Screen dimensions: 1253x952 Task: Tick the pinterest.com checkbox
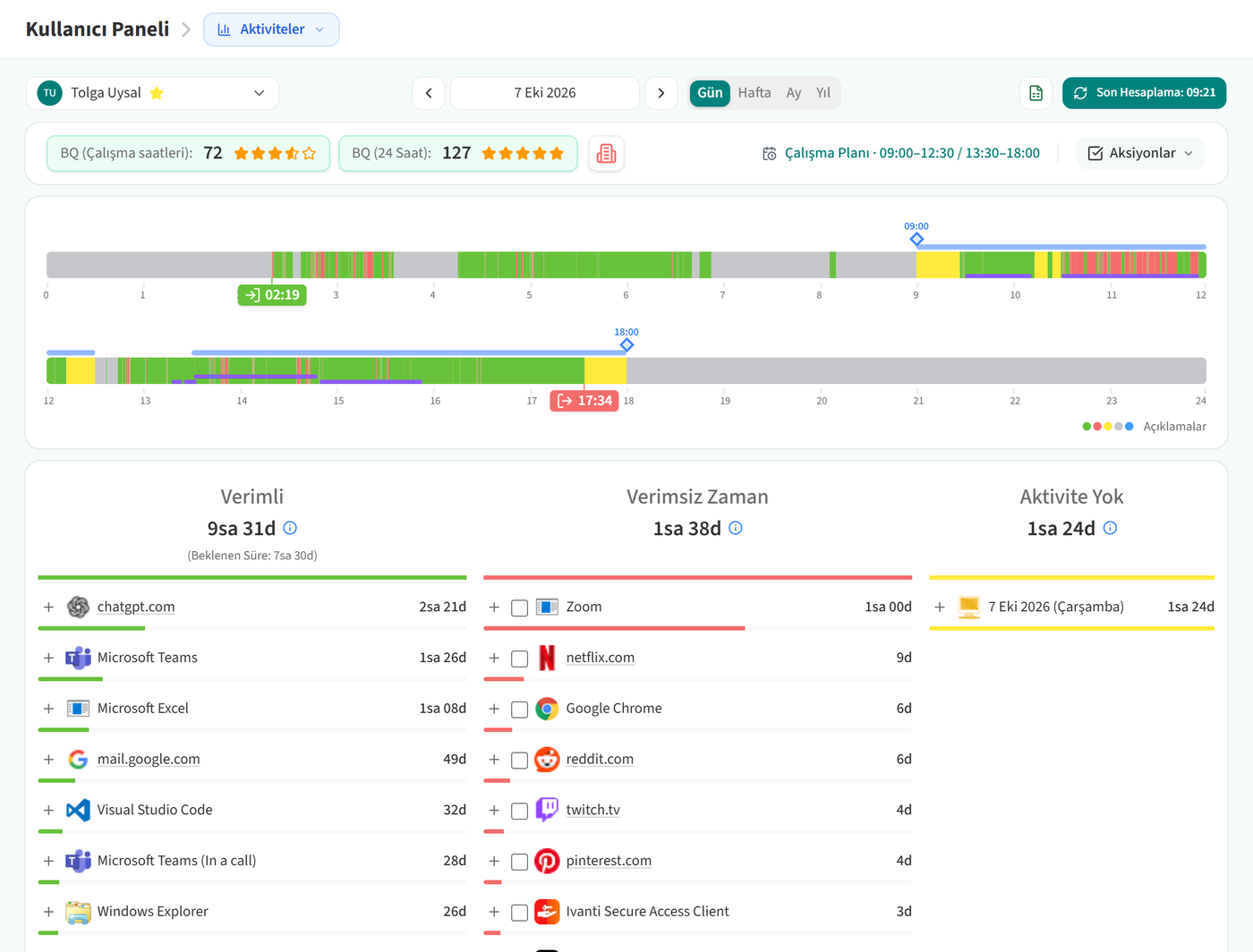point(519,862)
